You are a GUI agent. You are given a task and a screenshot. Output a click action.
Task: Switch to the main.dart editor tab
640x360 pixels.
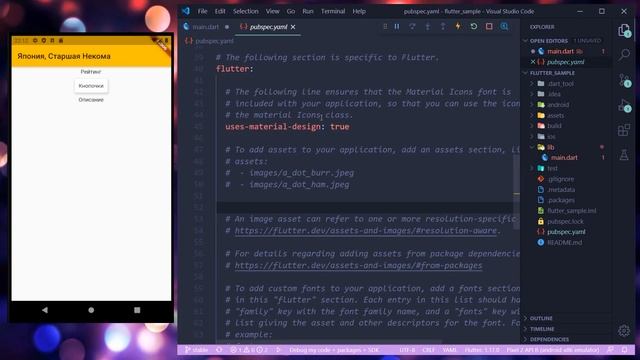point(206,27)
